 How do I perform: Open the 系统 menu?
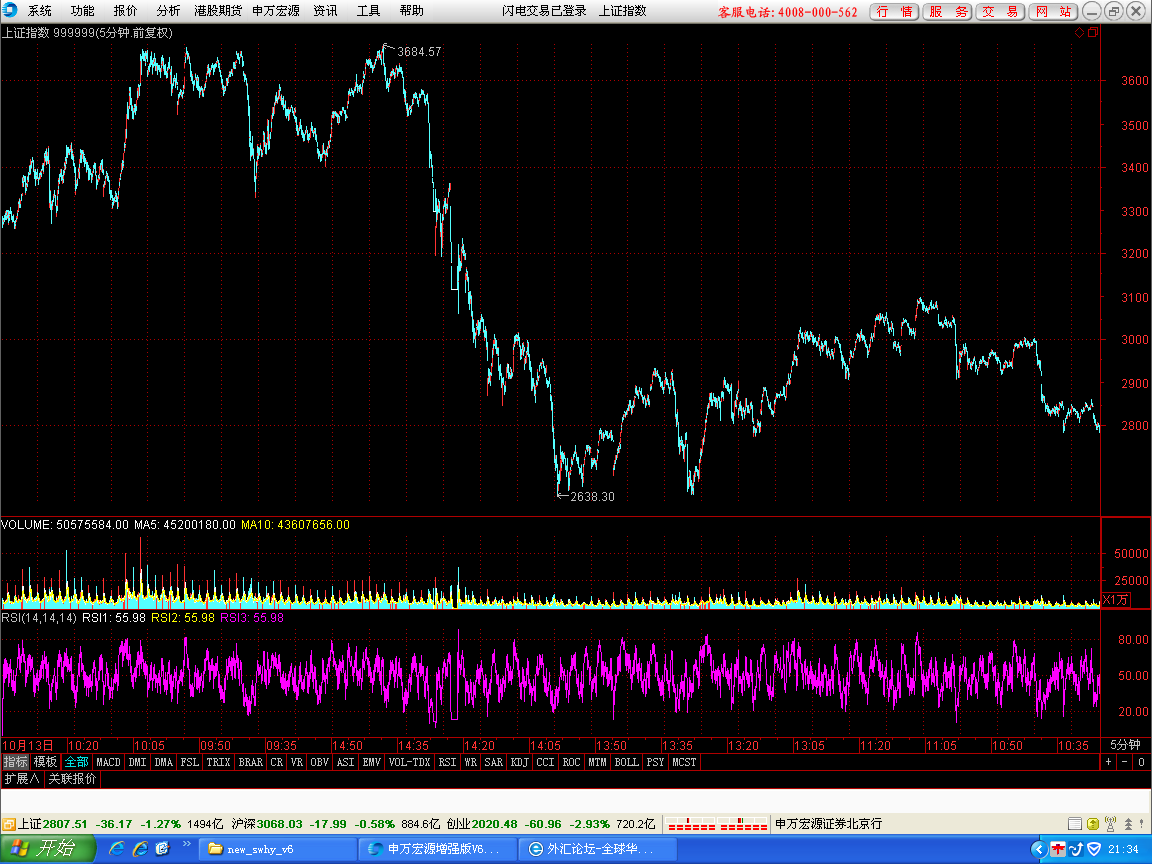(x=40, y=11)
